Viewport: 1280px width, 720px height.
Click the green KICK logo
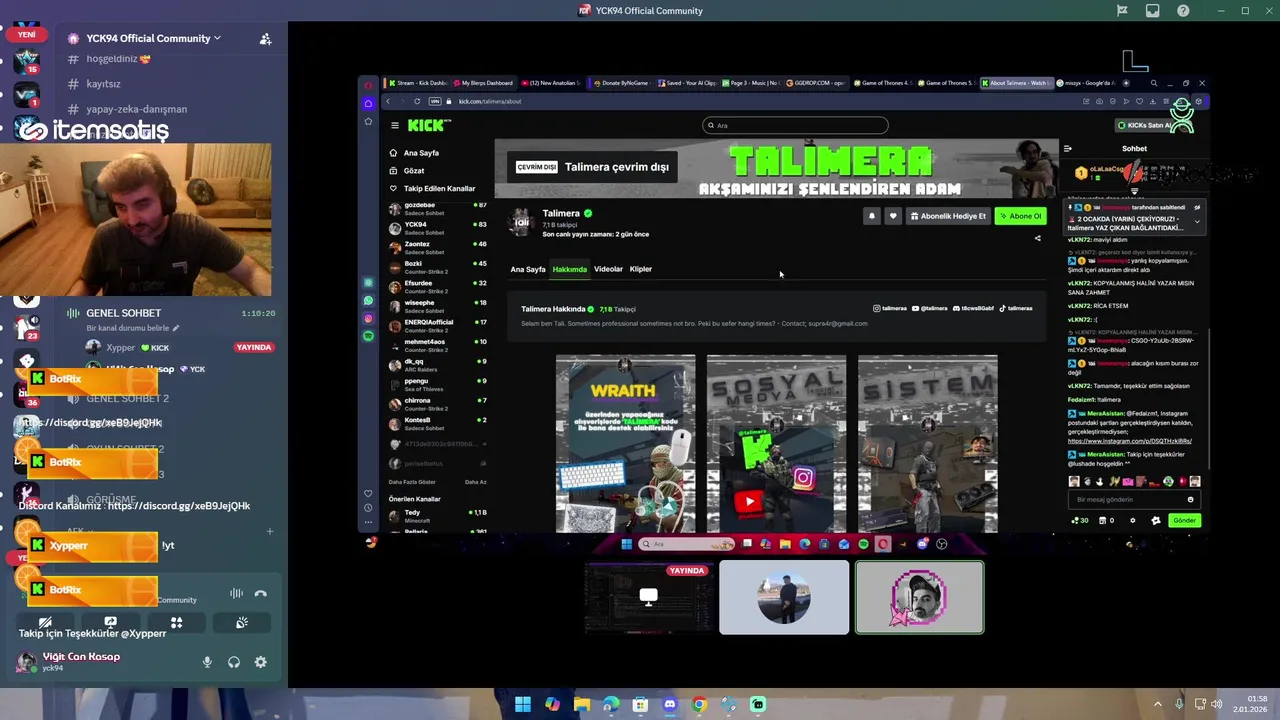click(x=428, y=125)
